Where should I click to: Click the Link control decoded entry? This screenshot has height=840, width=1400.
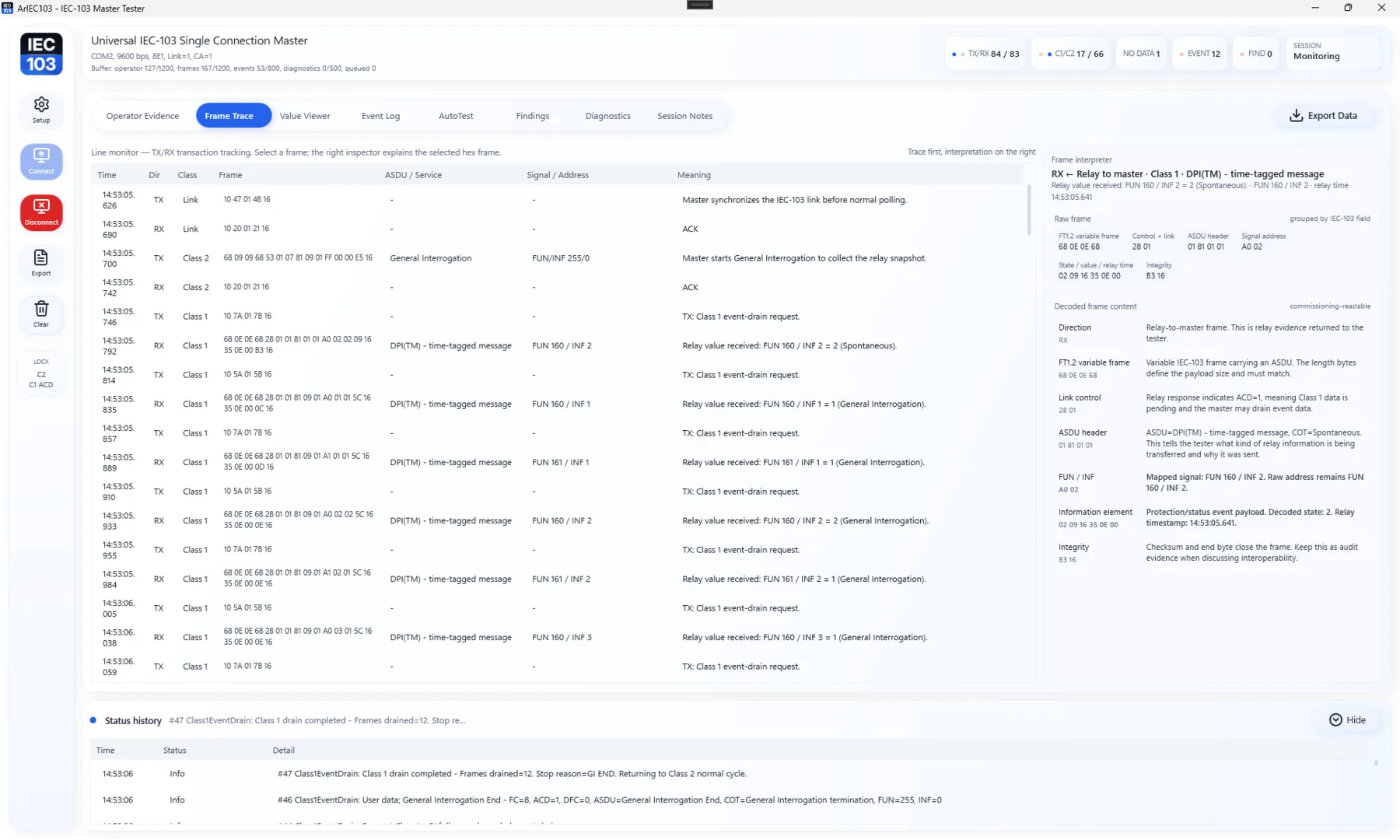click(1212, 404)
